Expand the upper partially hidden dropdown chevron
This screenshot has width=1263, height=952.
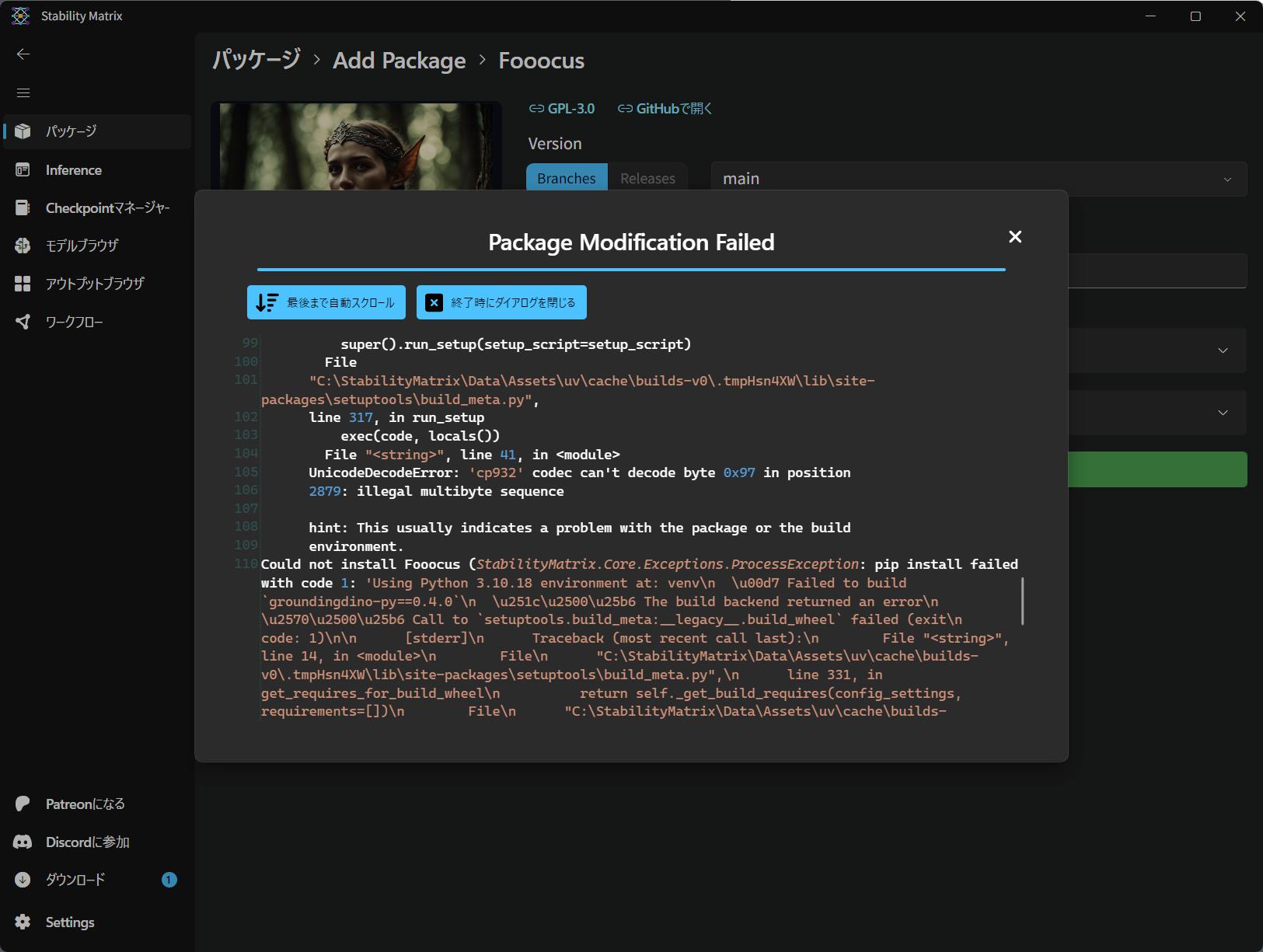tap(1223, 350)
